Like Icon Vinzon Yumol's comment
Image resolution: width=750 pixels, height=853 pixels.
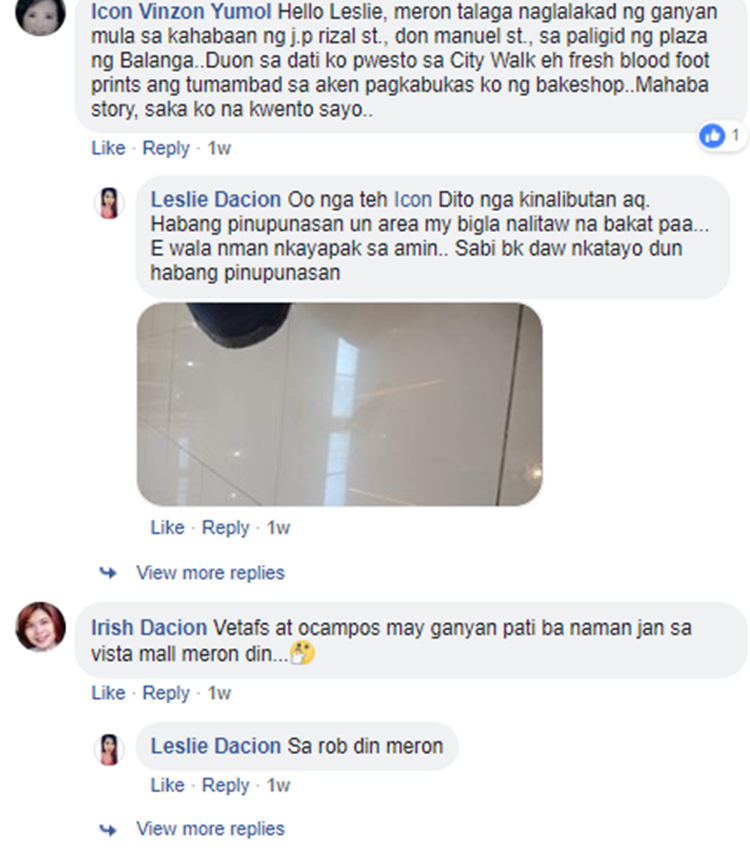coord(108,148)
